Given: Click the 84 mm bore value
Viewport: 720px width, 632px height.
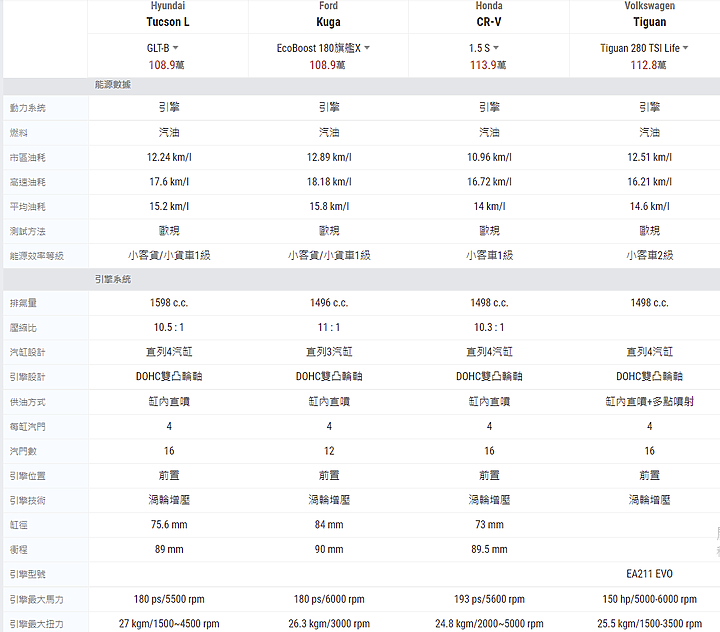Looking at the screenshot, I should click(329, 525).
